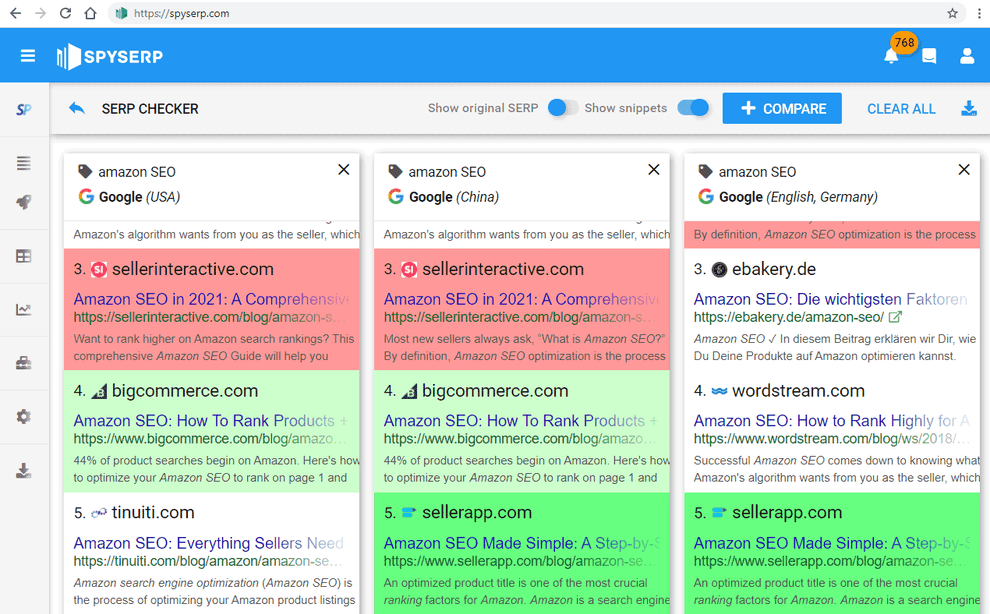Open the user account icon
The height and width of the screenshot is (614, 990).
[967, 56]
